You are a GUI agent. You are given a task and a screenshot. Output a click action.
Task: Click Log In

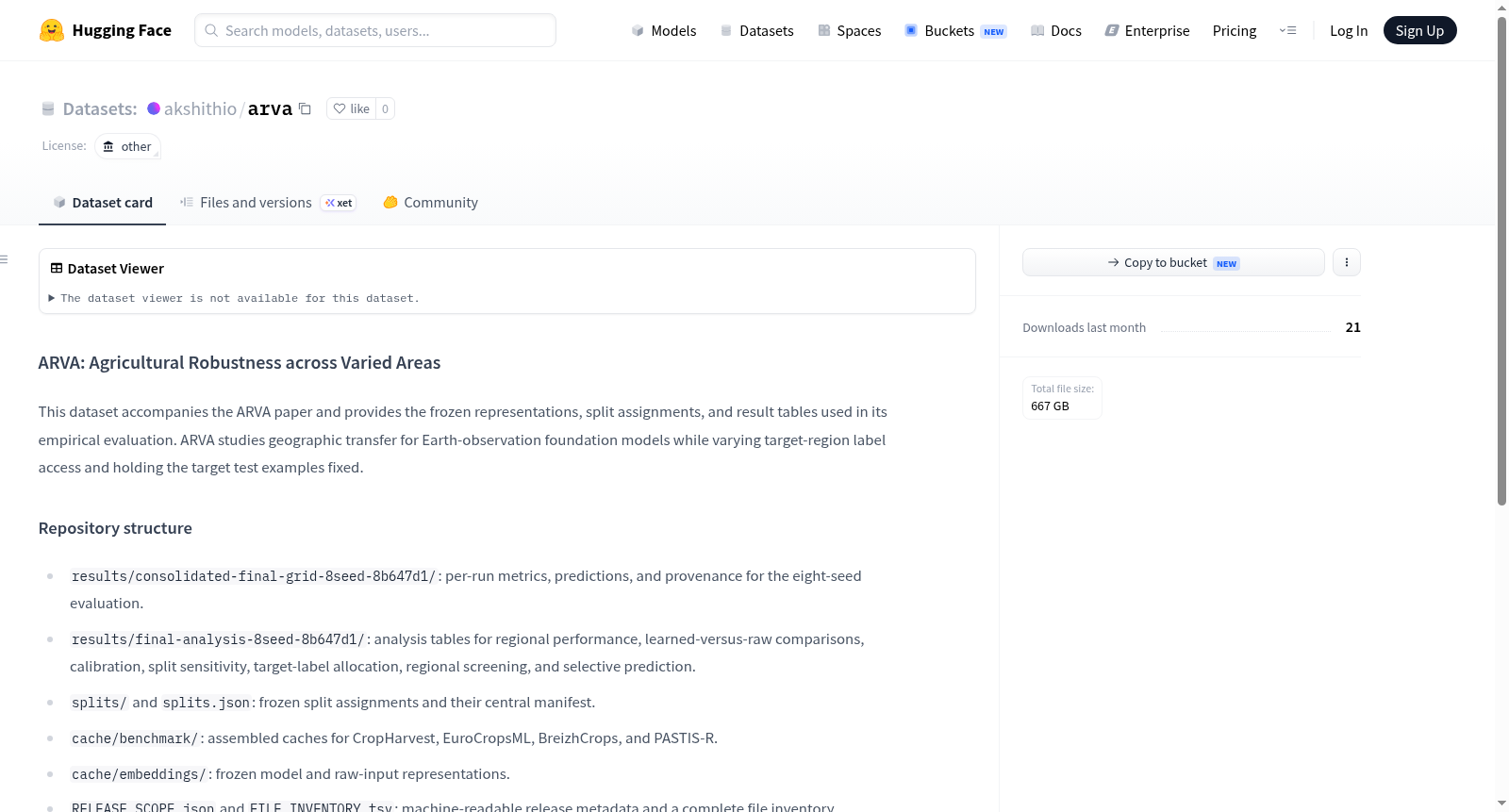[1349, 30]
